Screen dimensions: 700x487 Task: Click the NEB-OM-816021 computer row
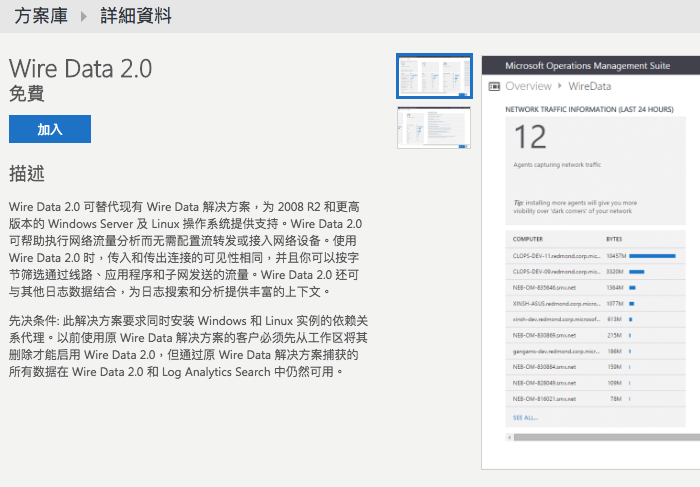click(595, 399)
